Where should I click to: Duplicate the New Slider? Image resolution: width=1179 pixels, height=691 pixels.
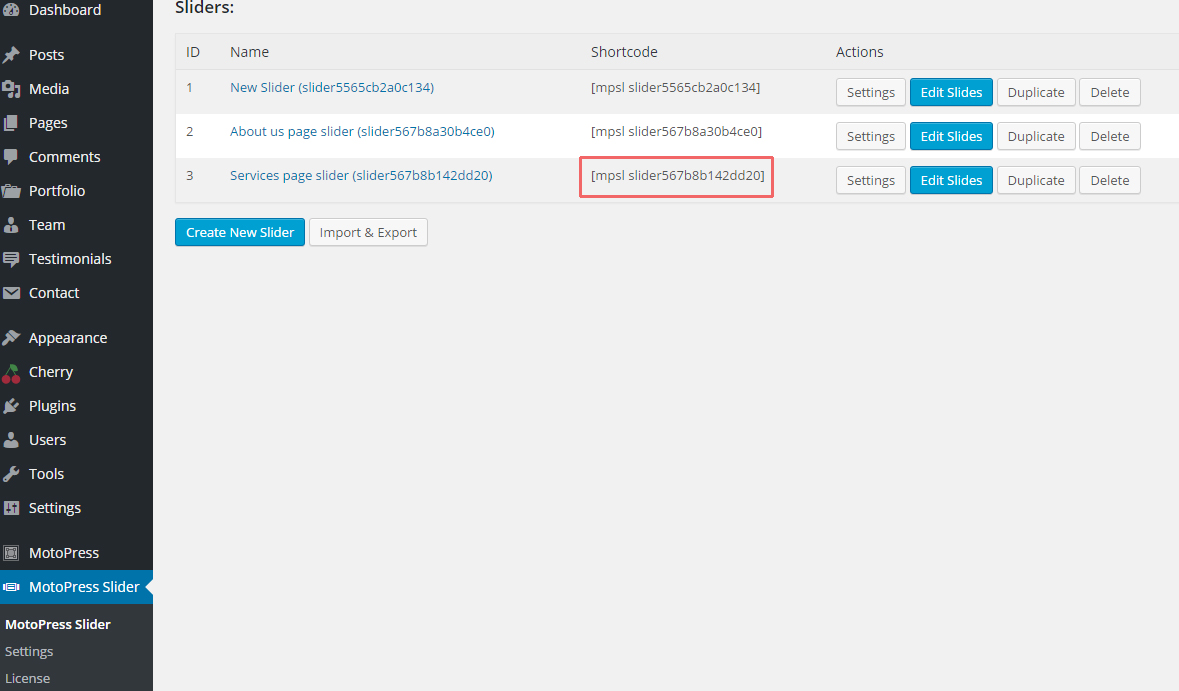click(1036, 92)
